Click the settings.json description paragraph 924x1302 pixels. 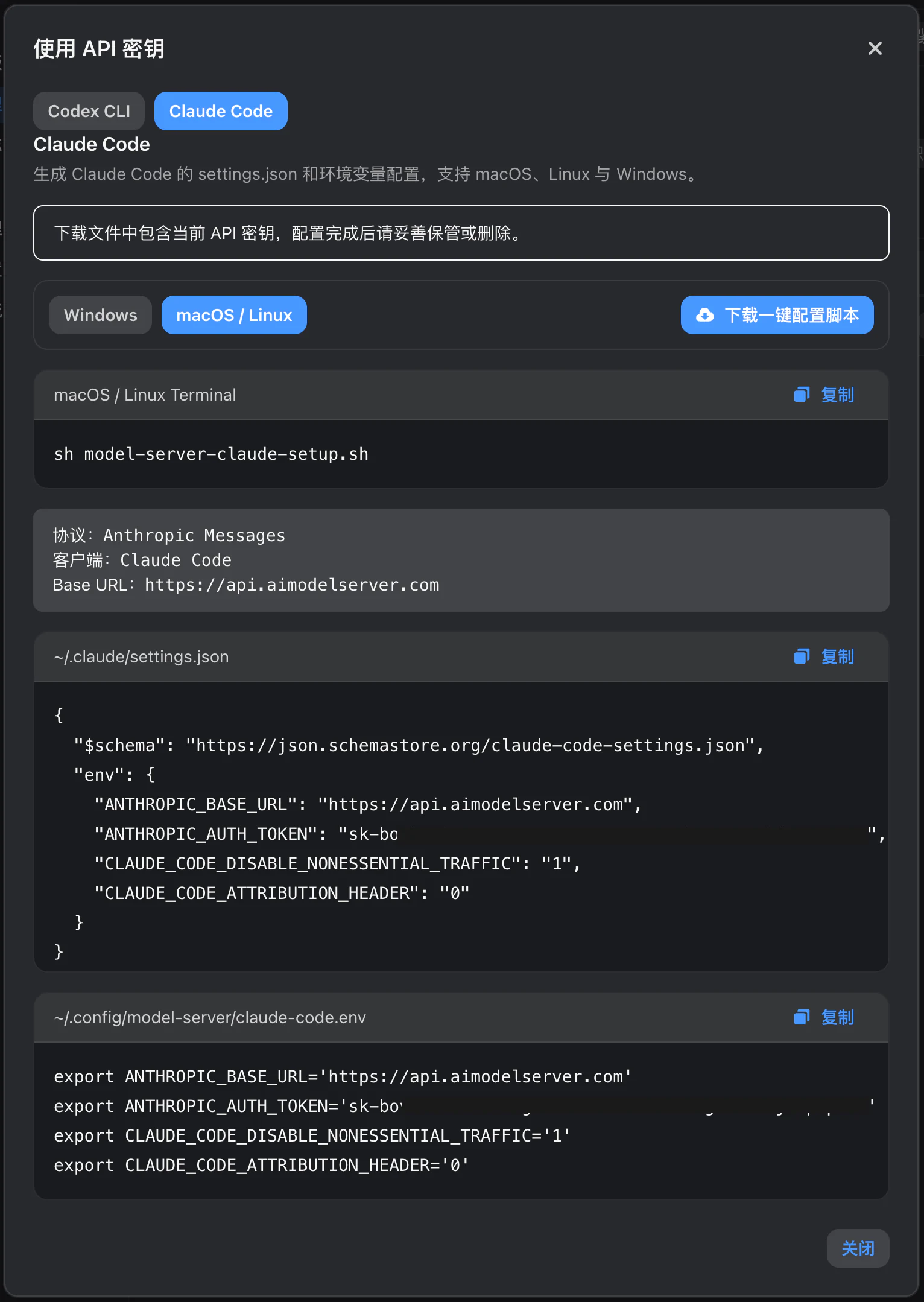(x=367, y=174)
